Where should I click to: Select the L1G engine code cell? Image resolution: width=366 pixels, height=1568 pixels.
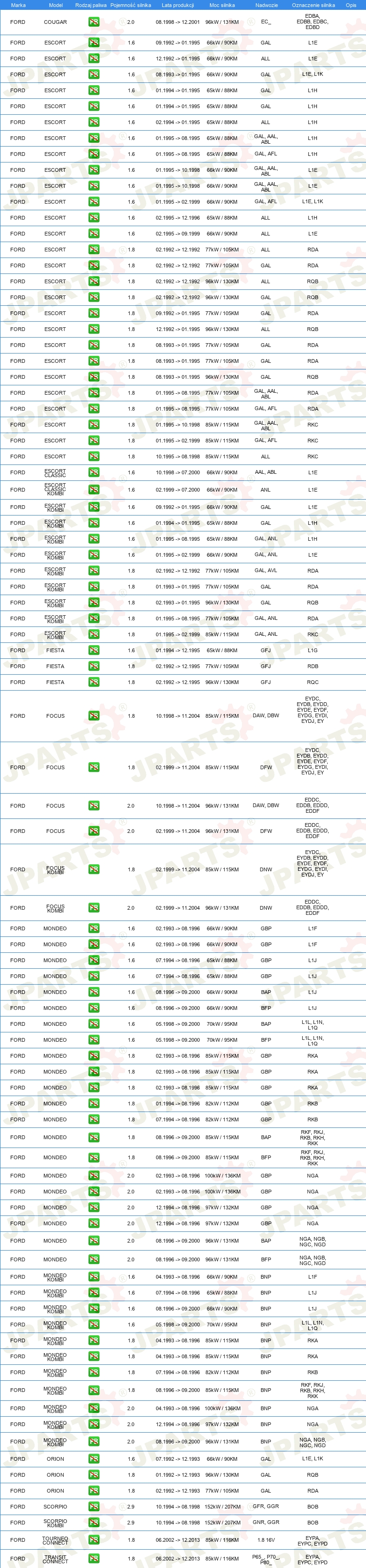click(x=313, y=650)
